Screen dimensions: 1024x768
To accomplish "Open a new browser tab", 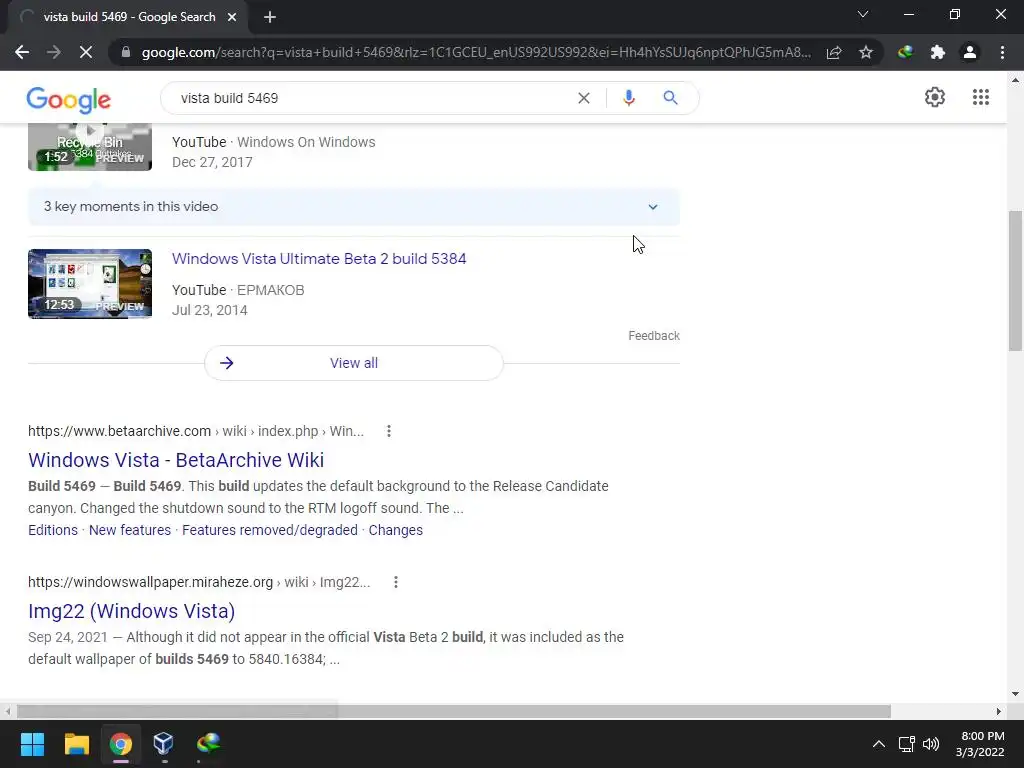I will pyautogui.click(x=270, y=18).
